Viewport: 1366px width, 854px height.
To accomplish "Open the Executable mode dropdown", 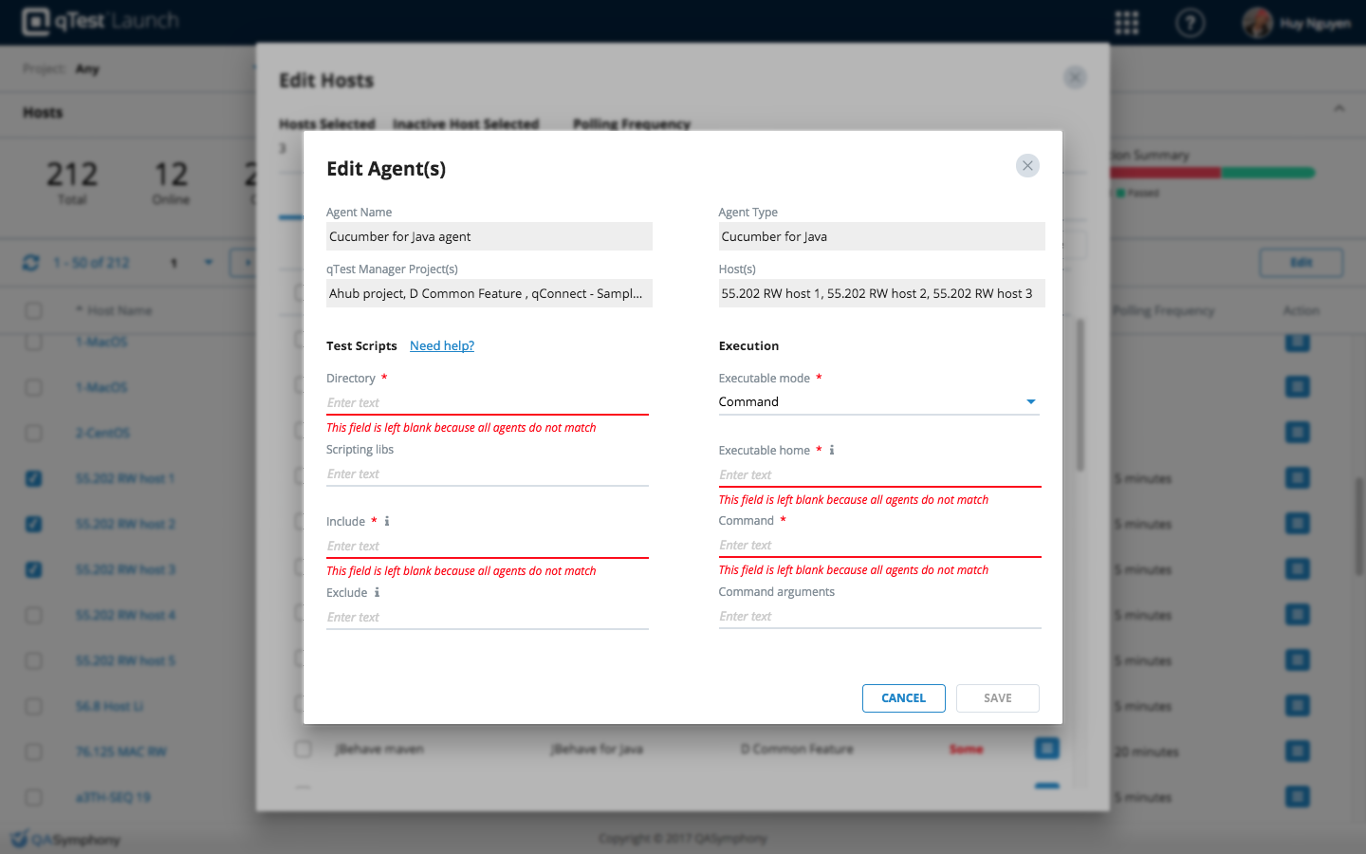I will (x=878, y=402).
